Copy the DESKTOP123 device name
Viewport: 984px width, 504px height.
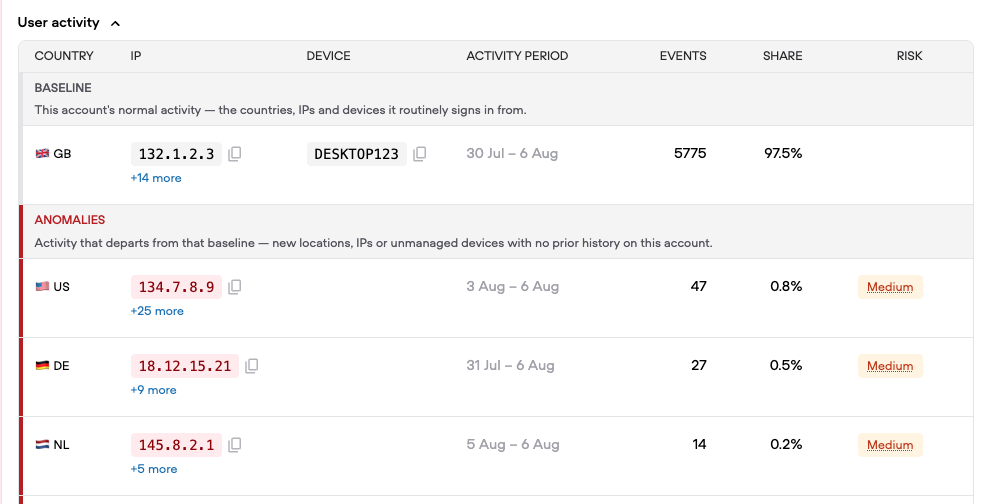[x=420, y=154]
